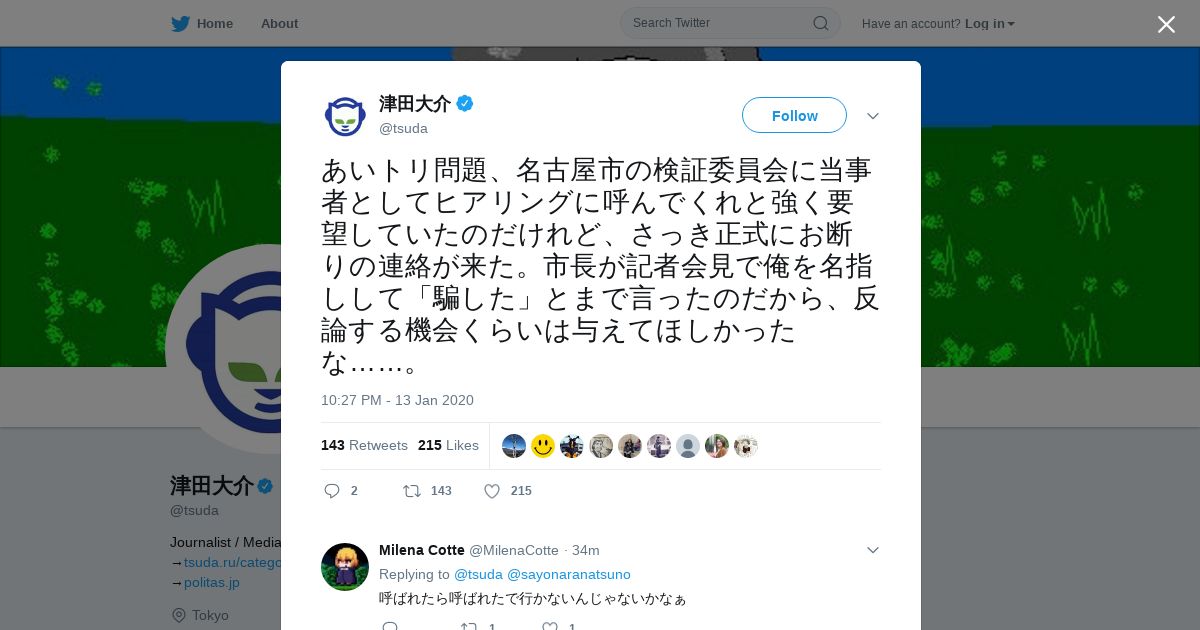Go to the About menu item
1200x630 pixels.
(279, 24)
